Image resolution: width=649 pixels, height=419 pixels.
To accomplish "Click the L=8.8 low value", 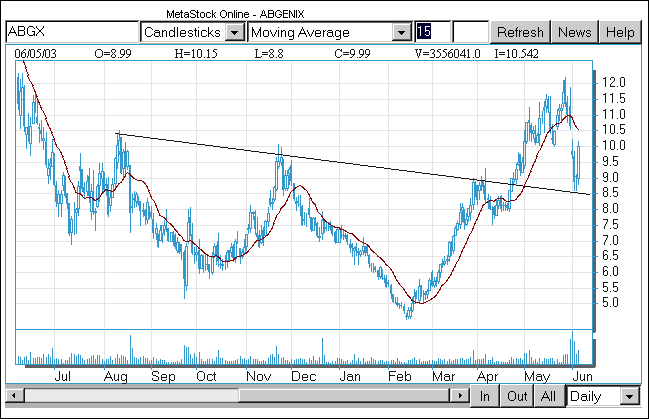I will pos(269,54).
